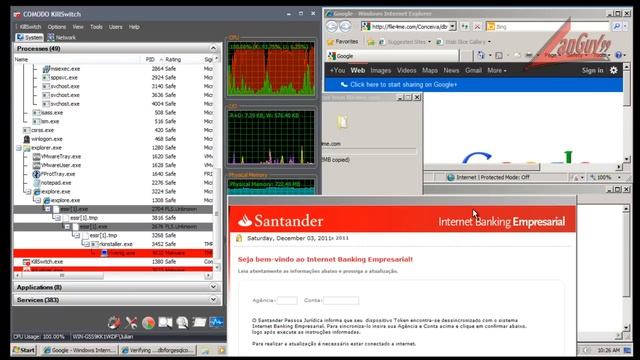This screenshot has height=360, width=640.
Task: Click the magnifying glass search icon in KillSwitch toolbar
Action: pyautogui.click(x=182, y=322)
